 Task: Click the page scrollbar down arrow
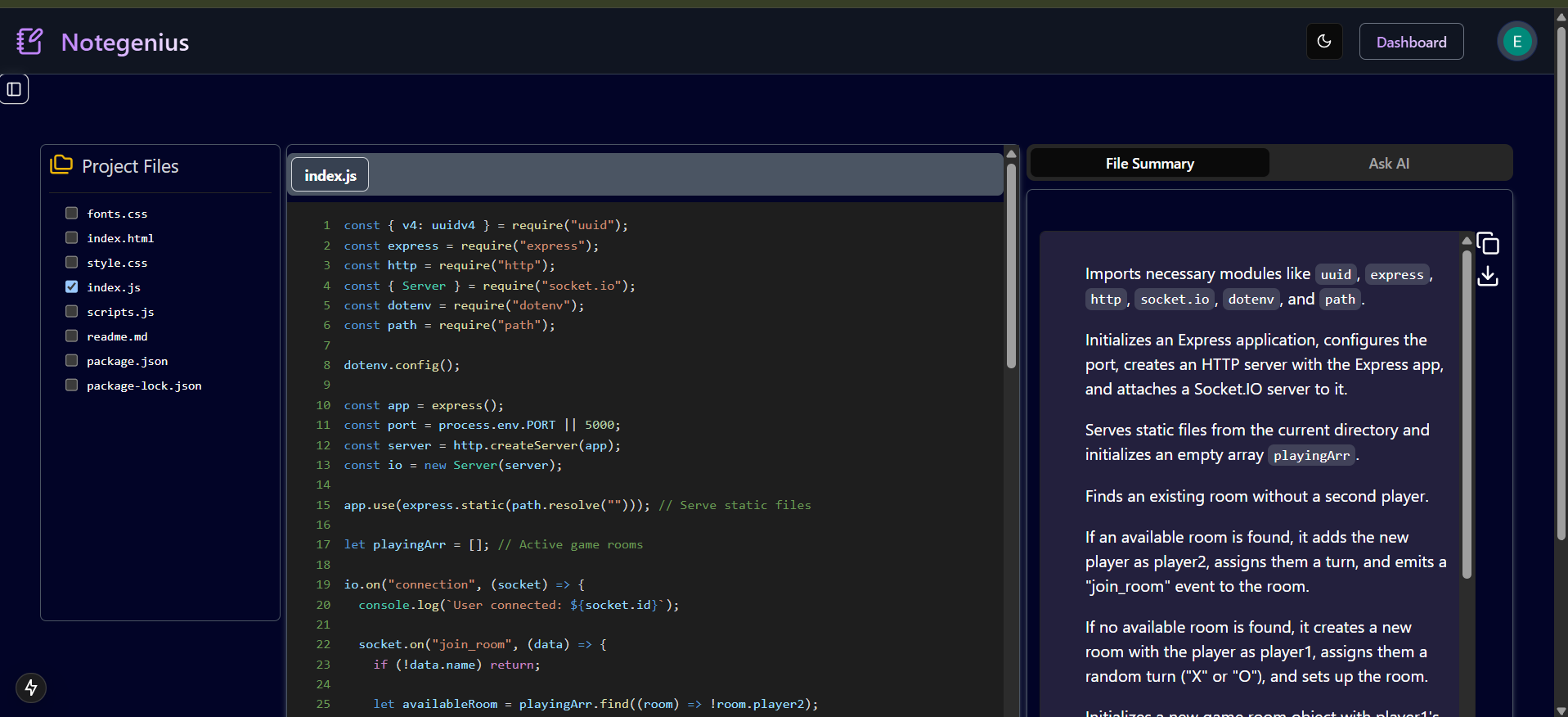(1561, 710)
